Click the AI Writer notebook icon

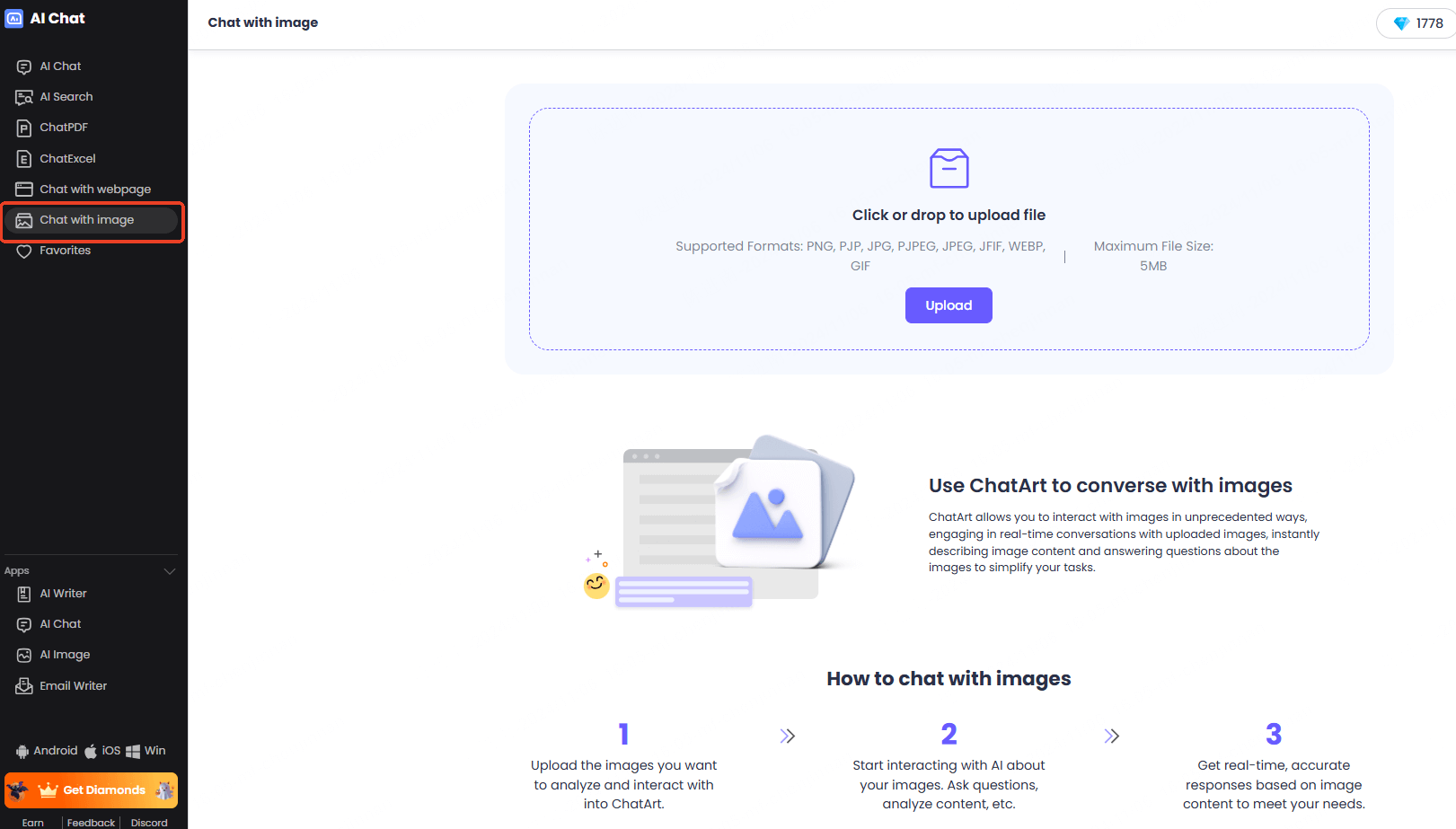point(24,594)
